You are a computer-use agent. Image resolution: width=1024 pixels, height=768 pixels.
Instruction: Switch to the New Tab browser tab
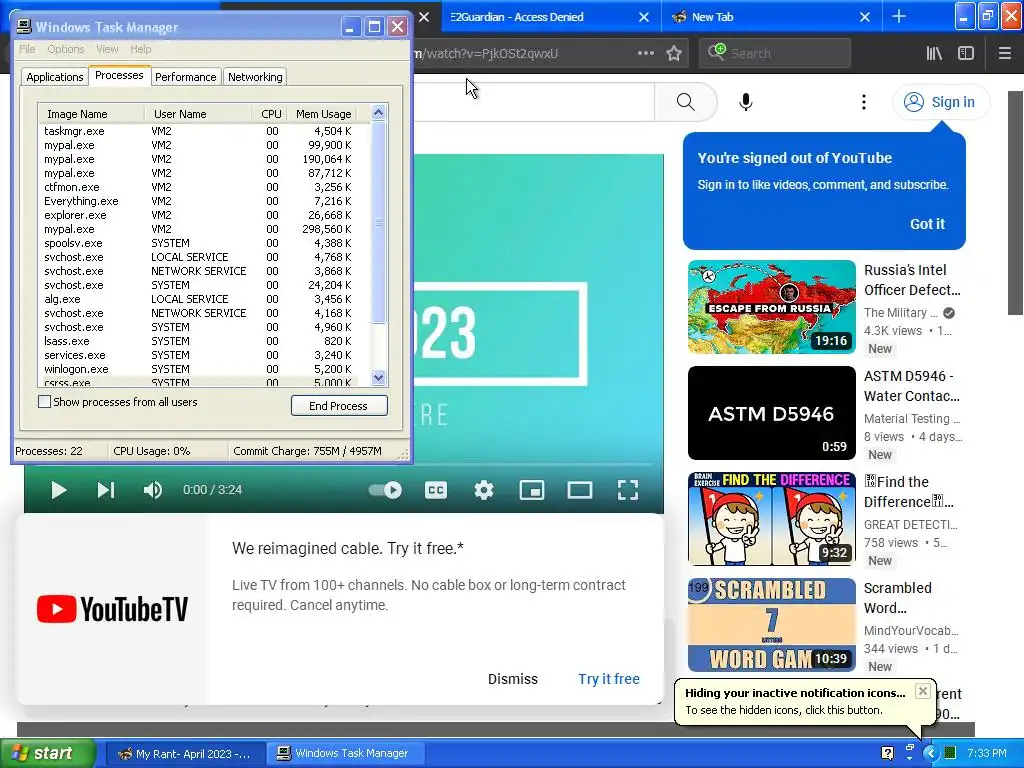point(712,17)
